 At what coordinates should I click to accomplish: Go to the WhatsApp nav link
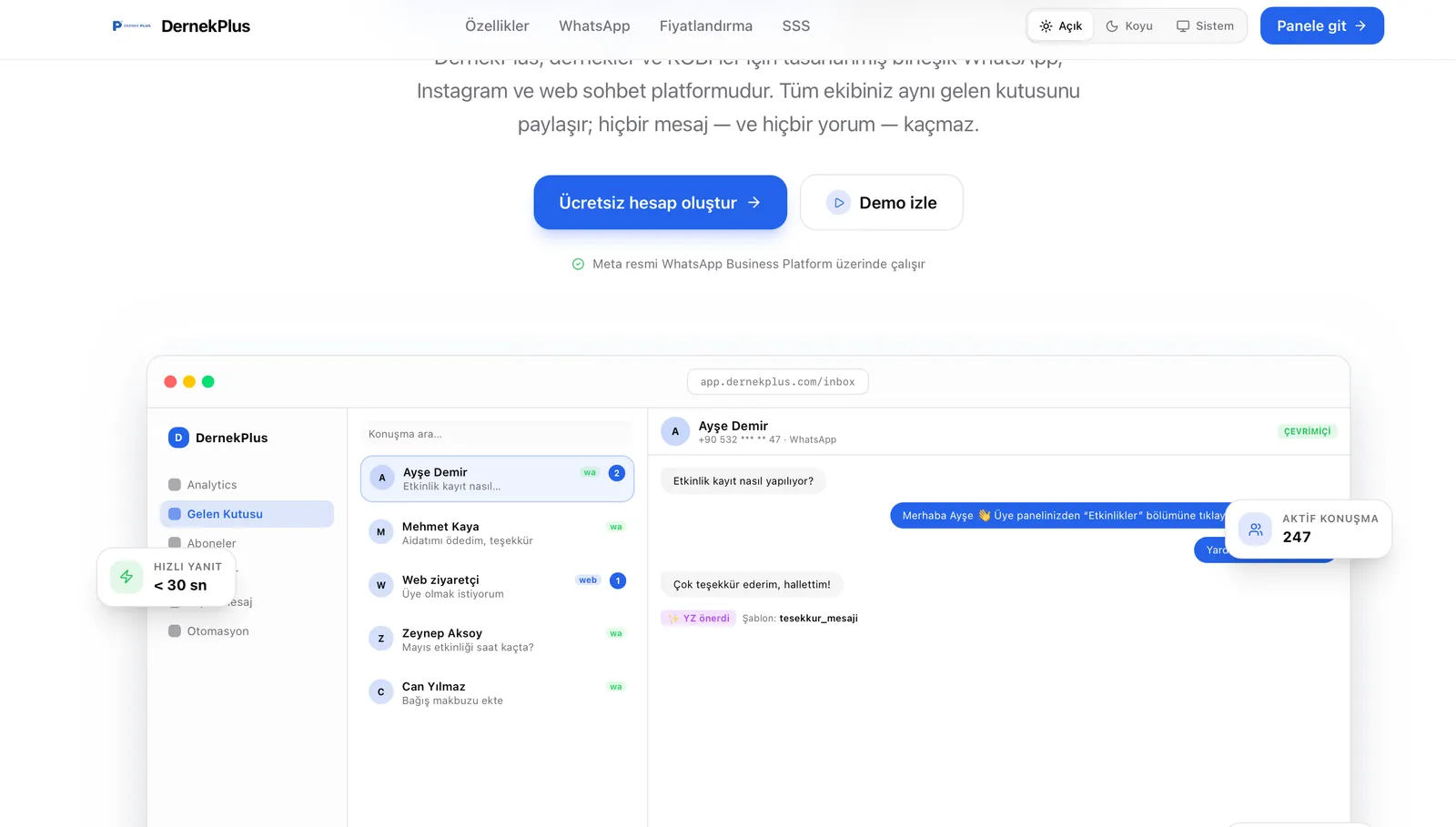click(594, 26)
